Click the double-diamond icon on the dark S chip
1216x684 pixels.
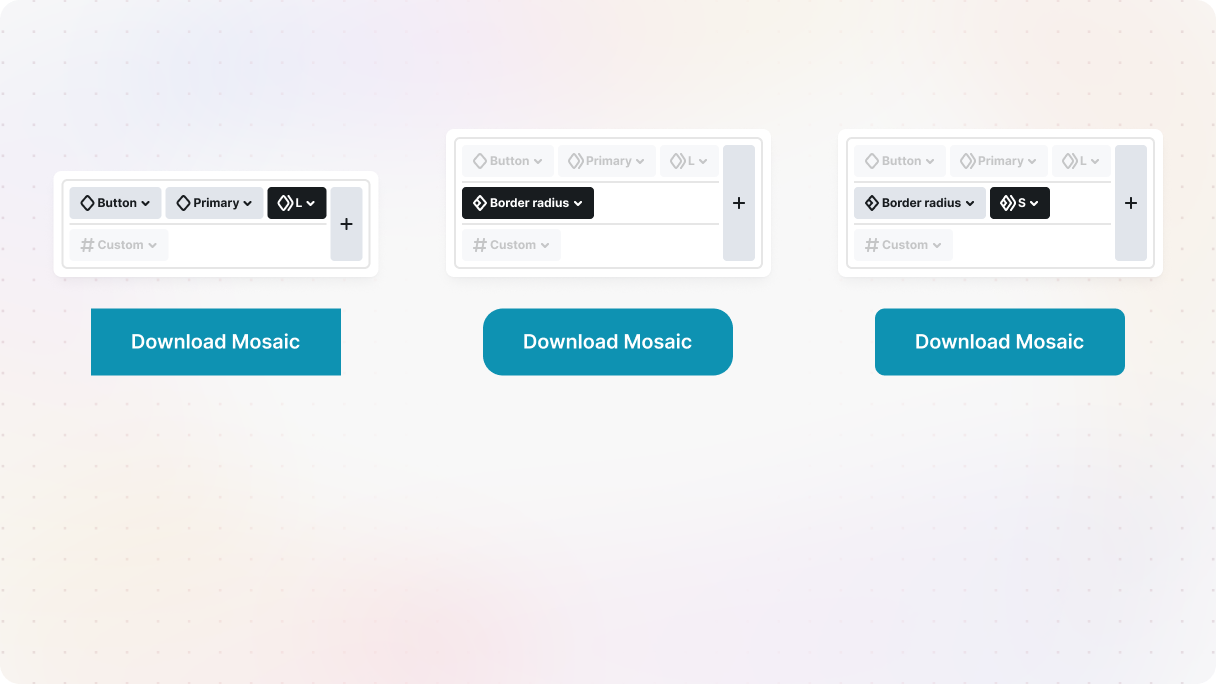(x=1007, y=203)
